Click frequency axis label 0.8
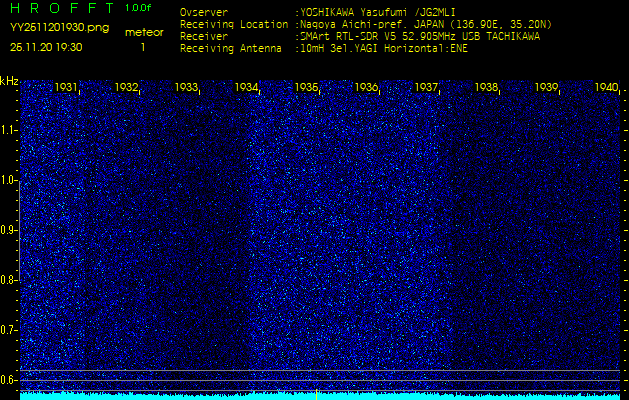629x400 pixels. (9, 280)
